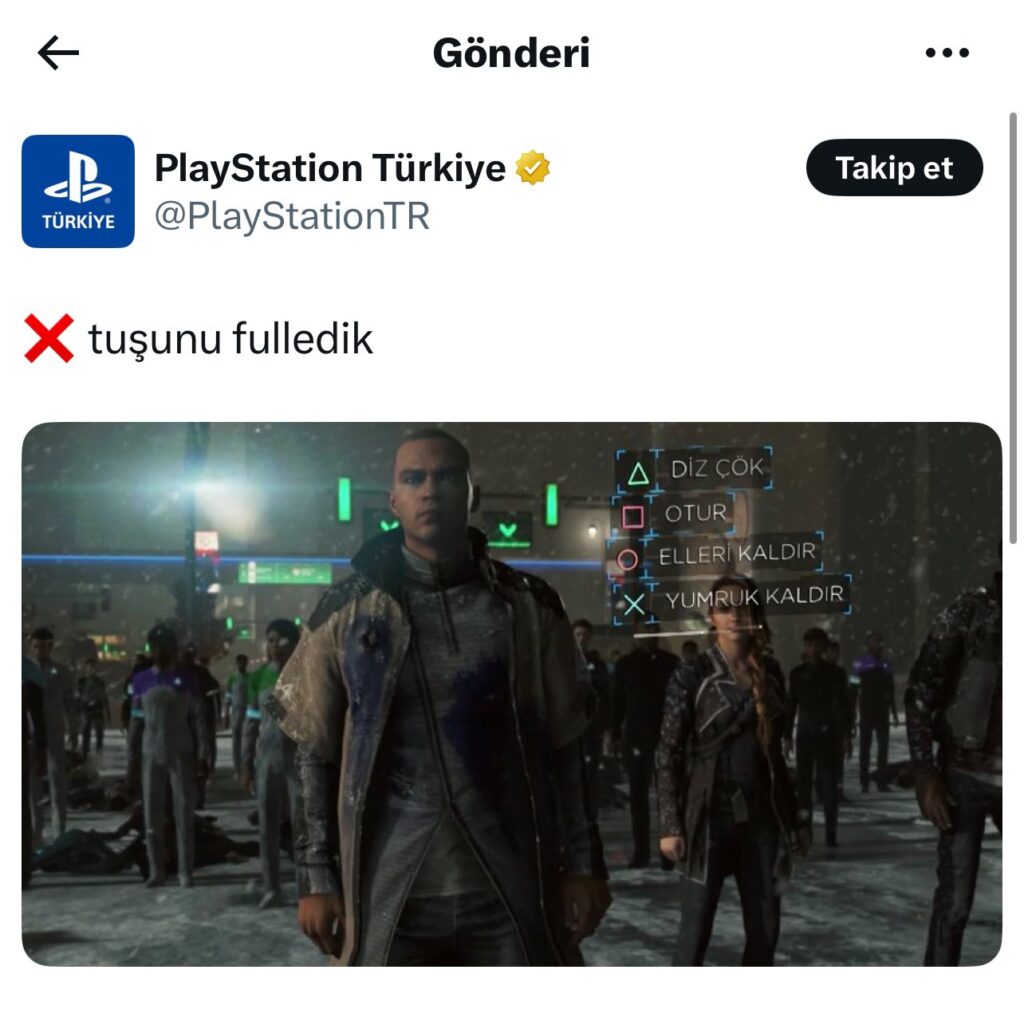
Task: Click the PlayStation Türkiye display name
Action: coord(330,168)
